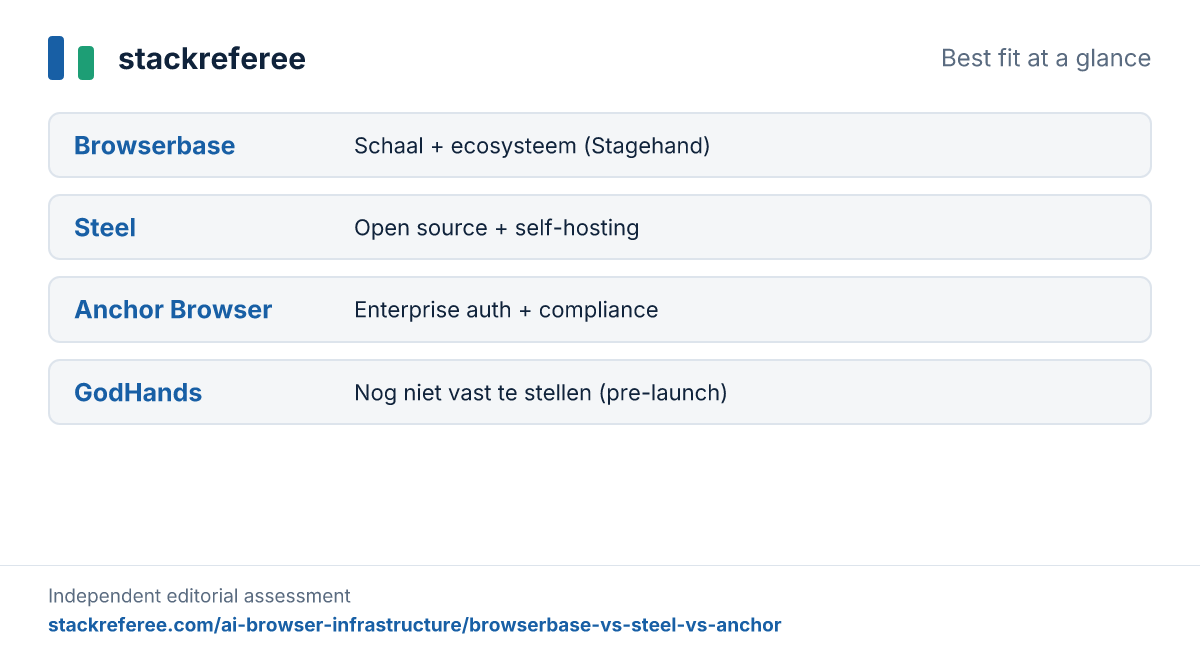Click 'Schaal + ecosysteem (Stagehand)' description

[x=532, y=146]
